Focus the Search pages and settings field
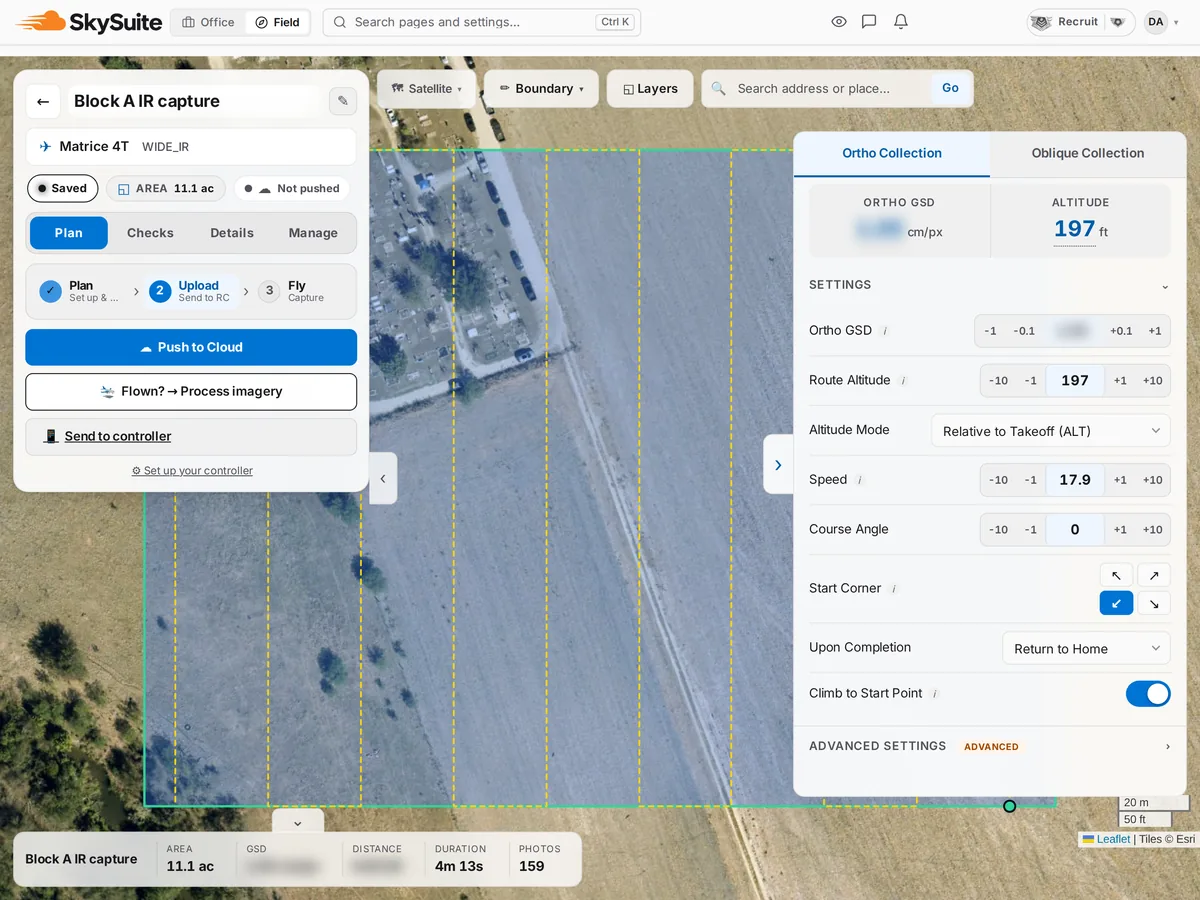Screen dimensions: 1200x900 tap(481, 22)
